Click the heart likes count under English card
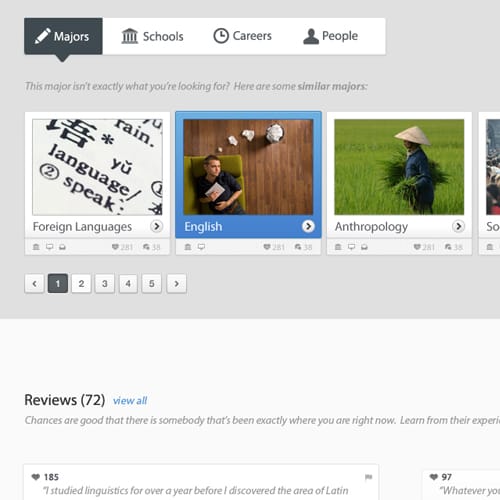500x500 pixels. pos(274,247)
